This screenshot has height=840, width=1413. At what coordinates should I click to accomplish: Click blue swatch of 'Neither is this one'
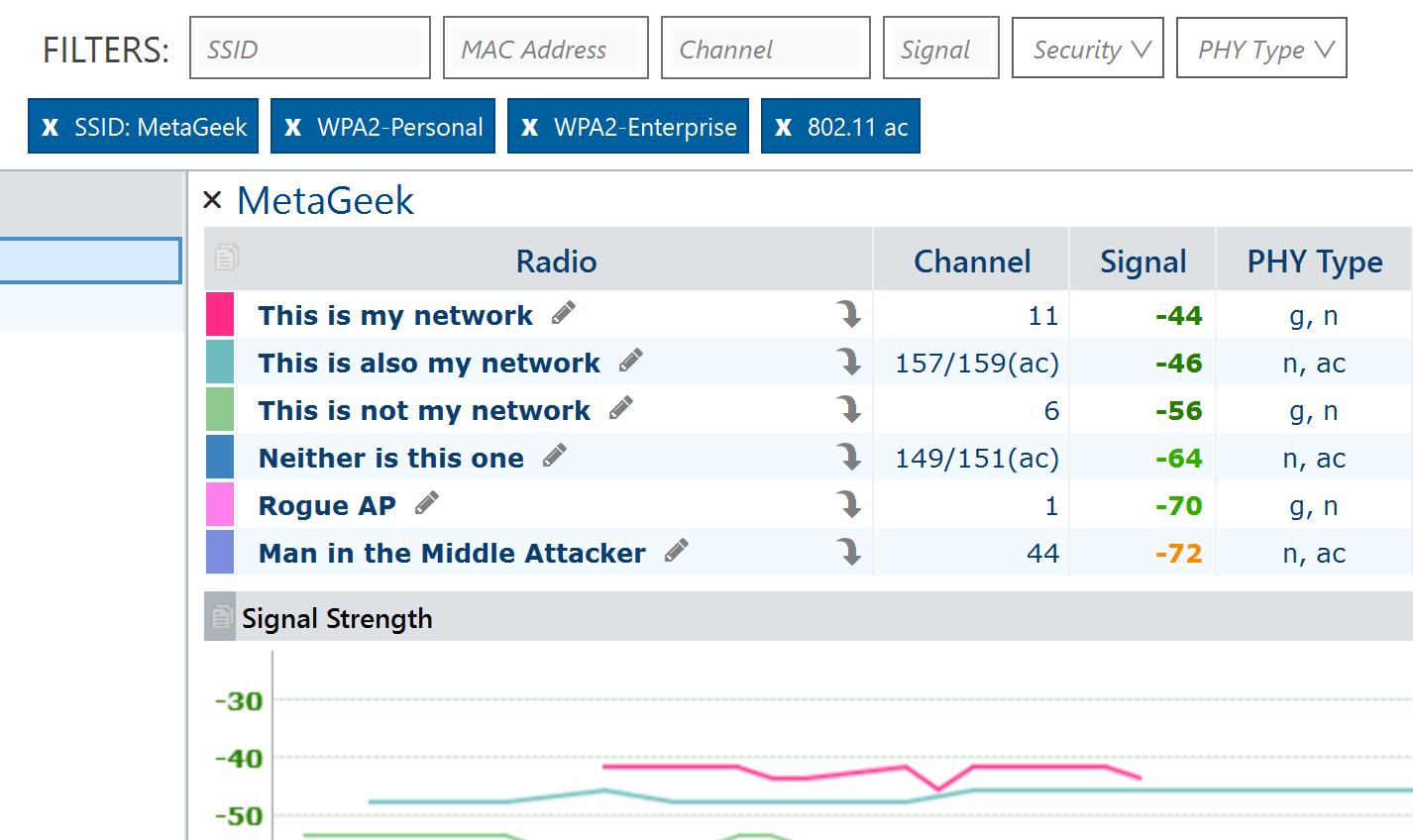(x=220, y=457)
